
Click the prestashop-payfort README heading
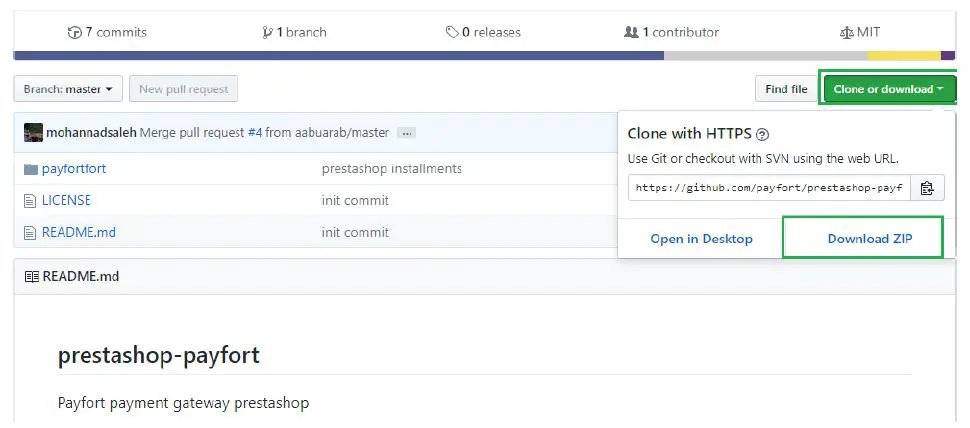tap(158, 356)
